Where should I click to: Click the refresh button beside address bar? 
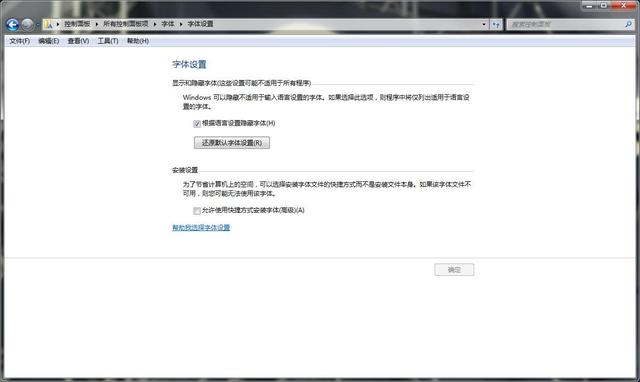coord(496,24)
